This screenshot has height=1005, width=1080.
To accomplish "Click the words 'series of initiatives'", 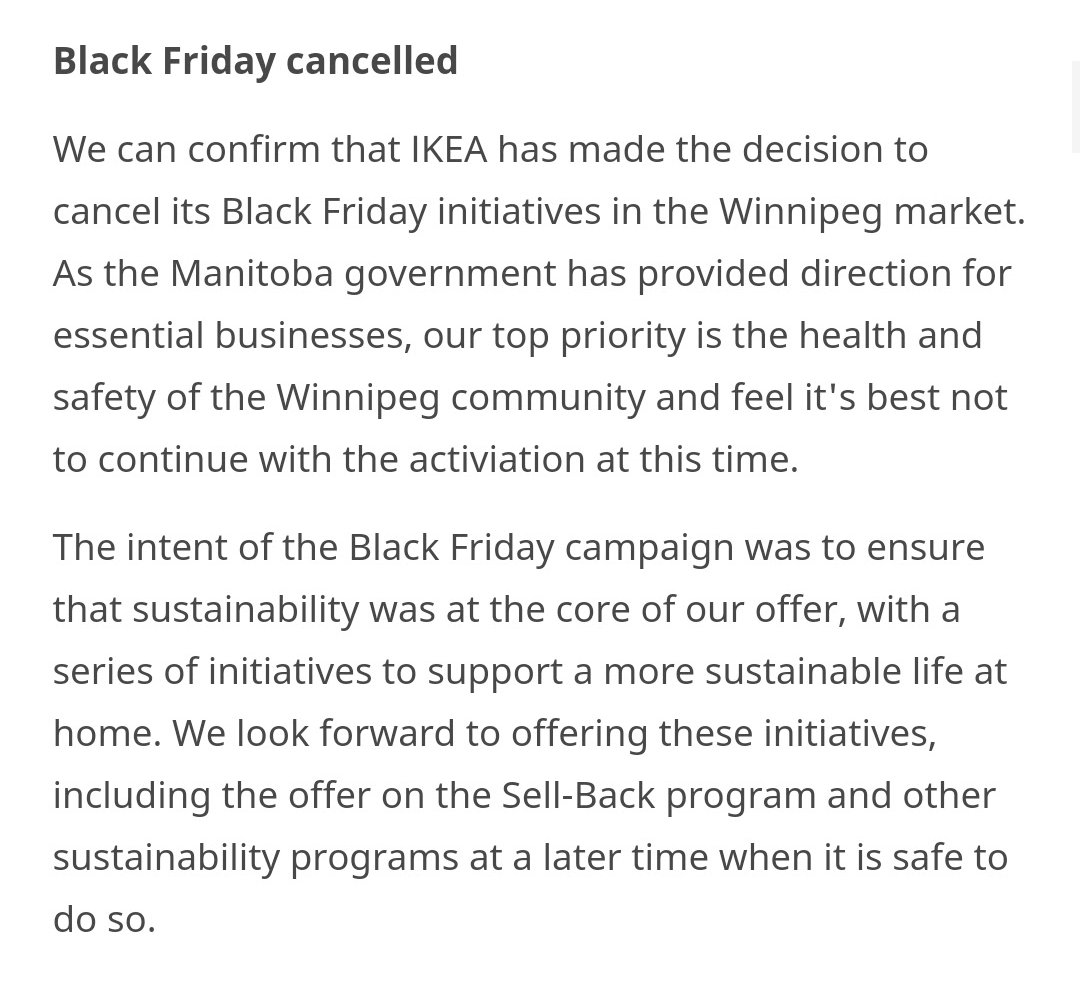I will 212,672.
